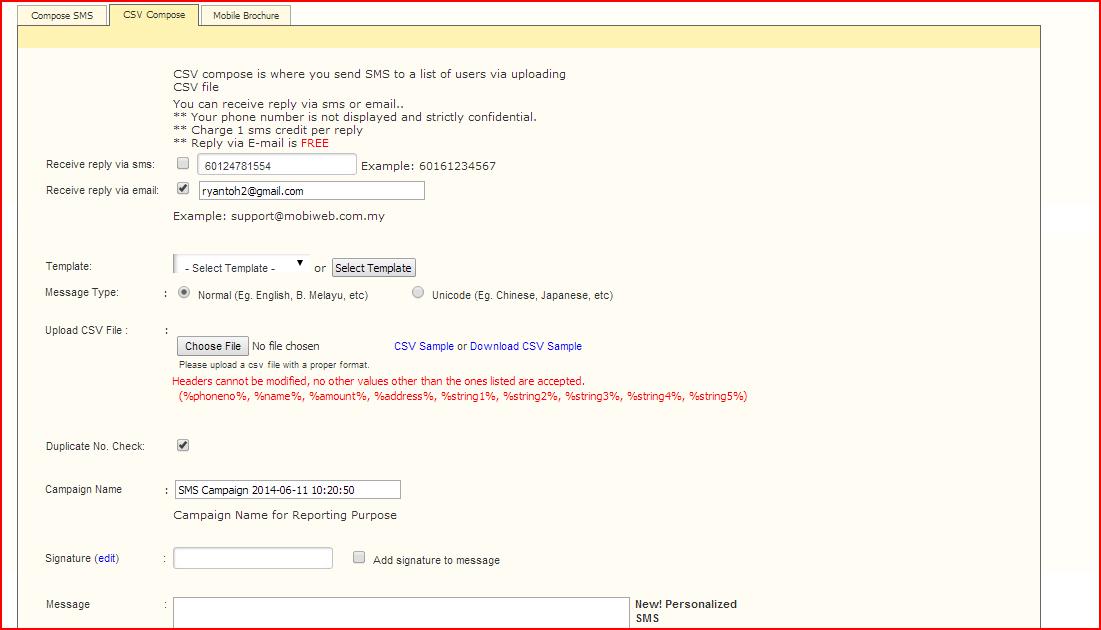Click inside the Message text area
Viewport: 1101px width, 630px height.
400,612
